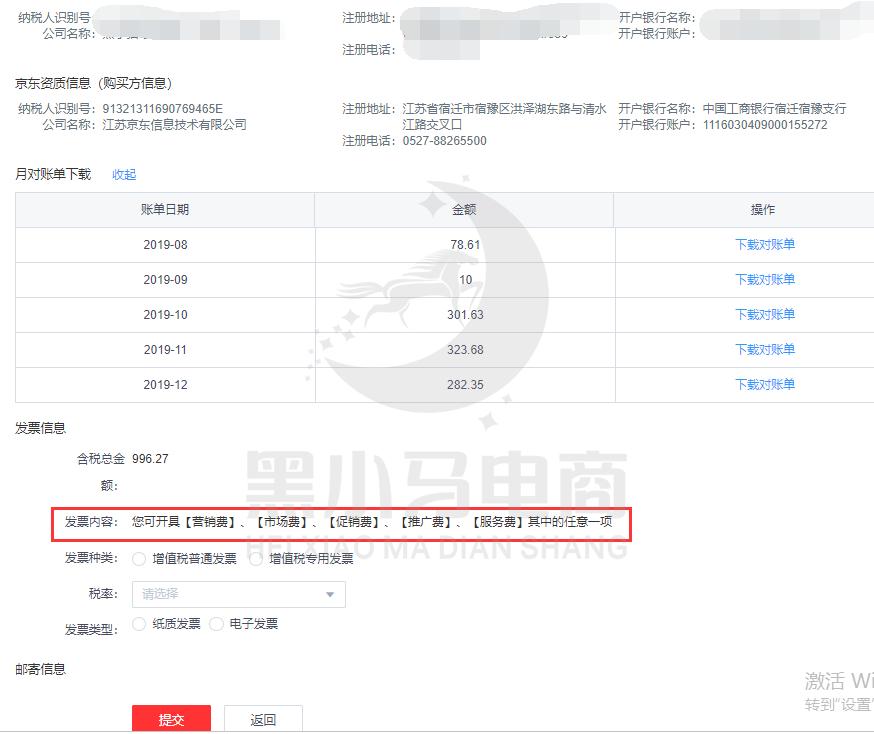Select the 2019-12 amount cell 282.35
Screen dimensions: 874x734
pyautogui.click(x=463, y=384)
